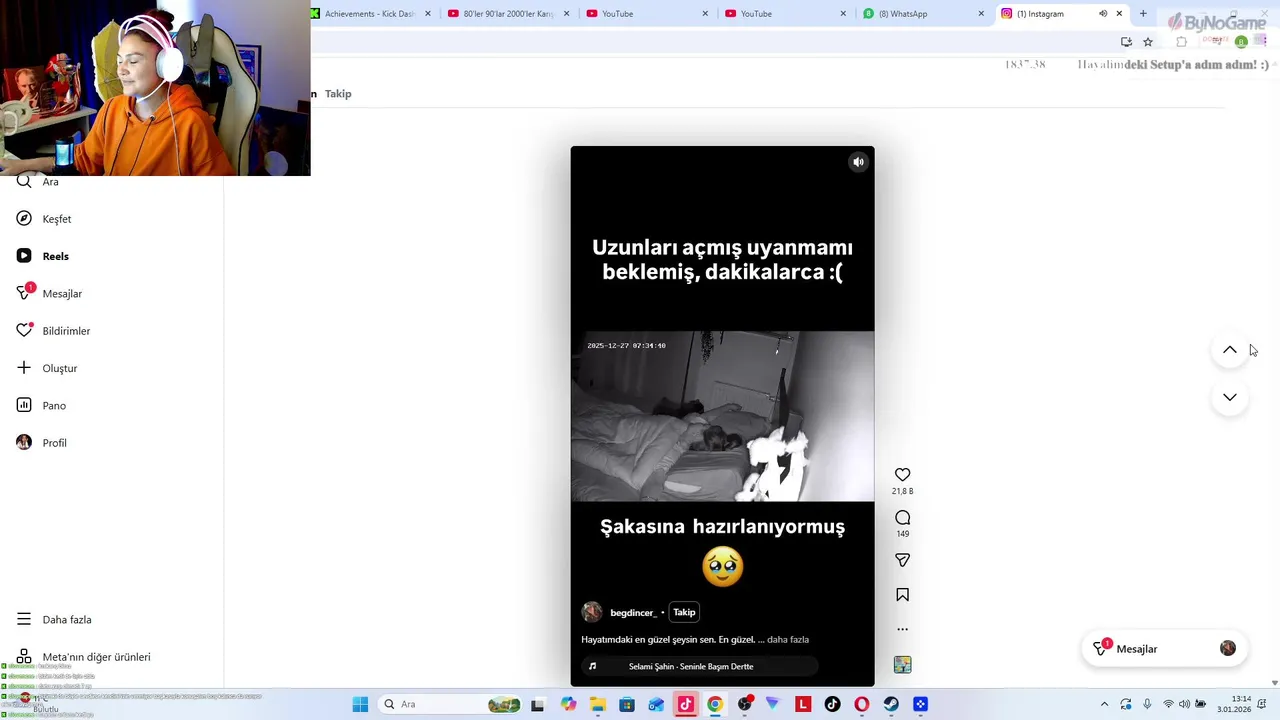Open the Daha fazla menu
Image resolution: width=1280 pixels, height=720 pixels.
tap(54, 620)
